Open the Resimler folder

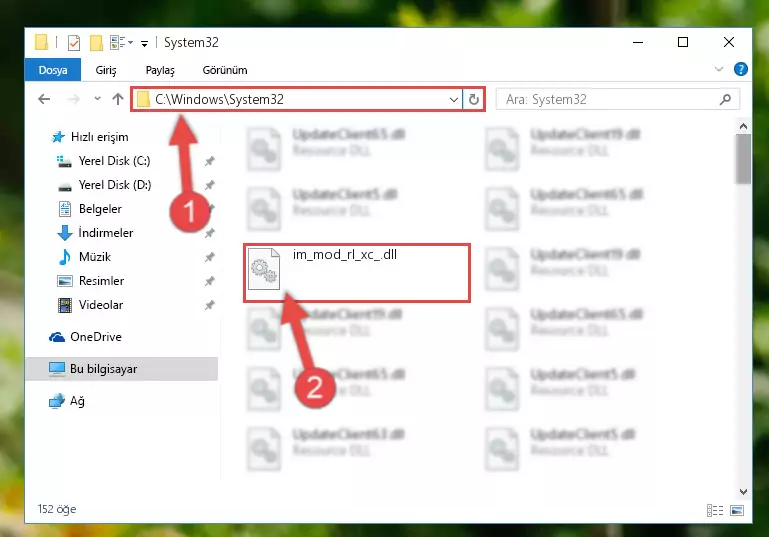click(x=101, y=281)
